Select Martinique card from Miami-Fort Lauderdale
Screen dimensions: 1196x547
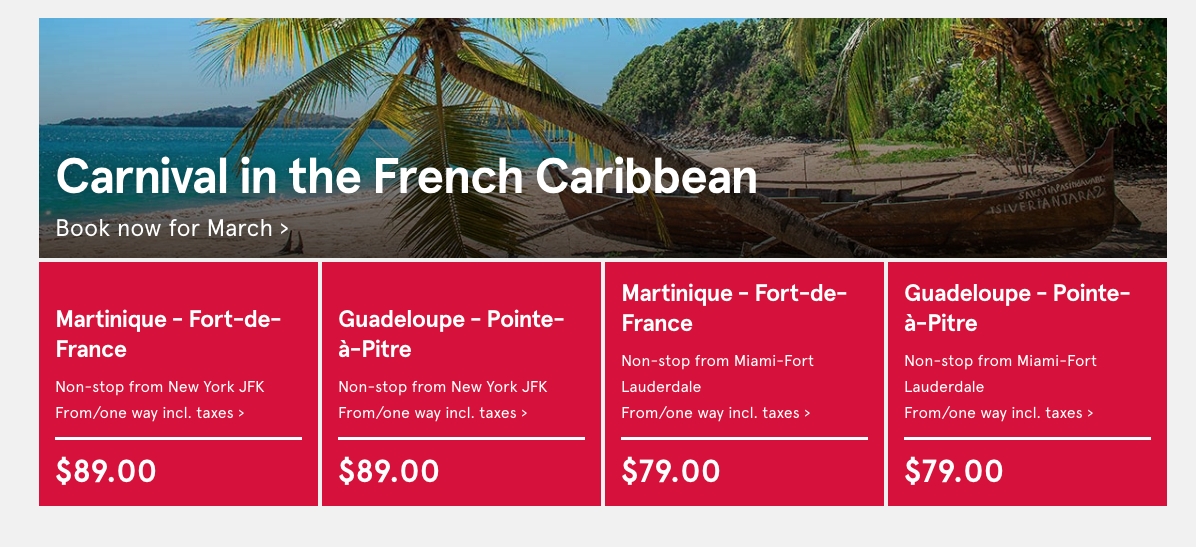(x=744, y=384)
